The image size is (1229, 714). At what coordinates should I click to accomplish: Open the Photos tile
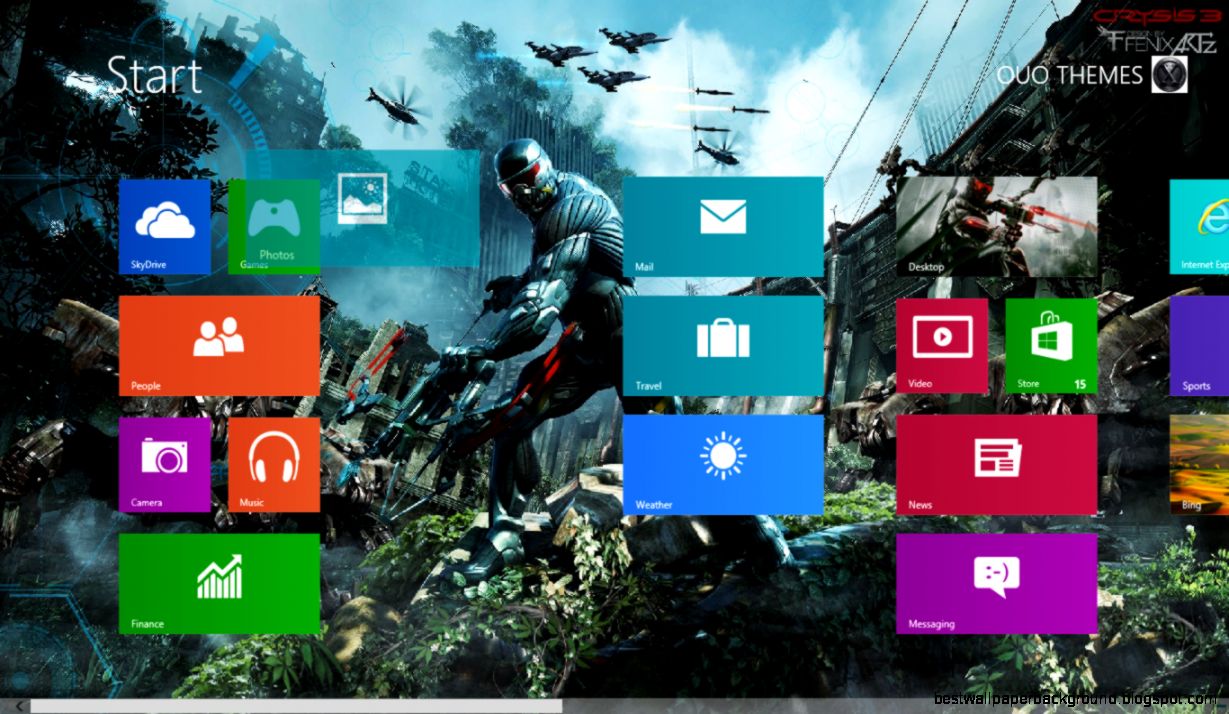pos(362,208)
